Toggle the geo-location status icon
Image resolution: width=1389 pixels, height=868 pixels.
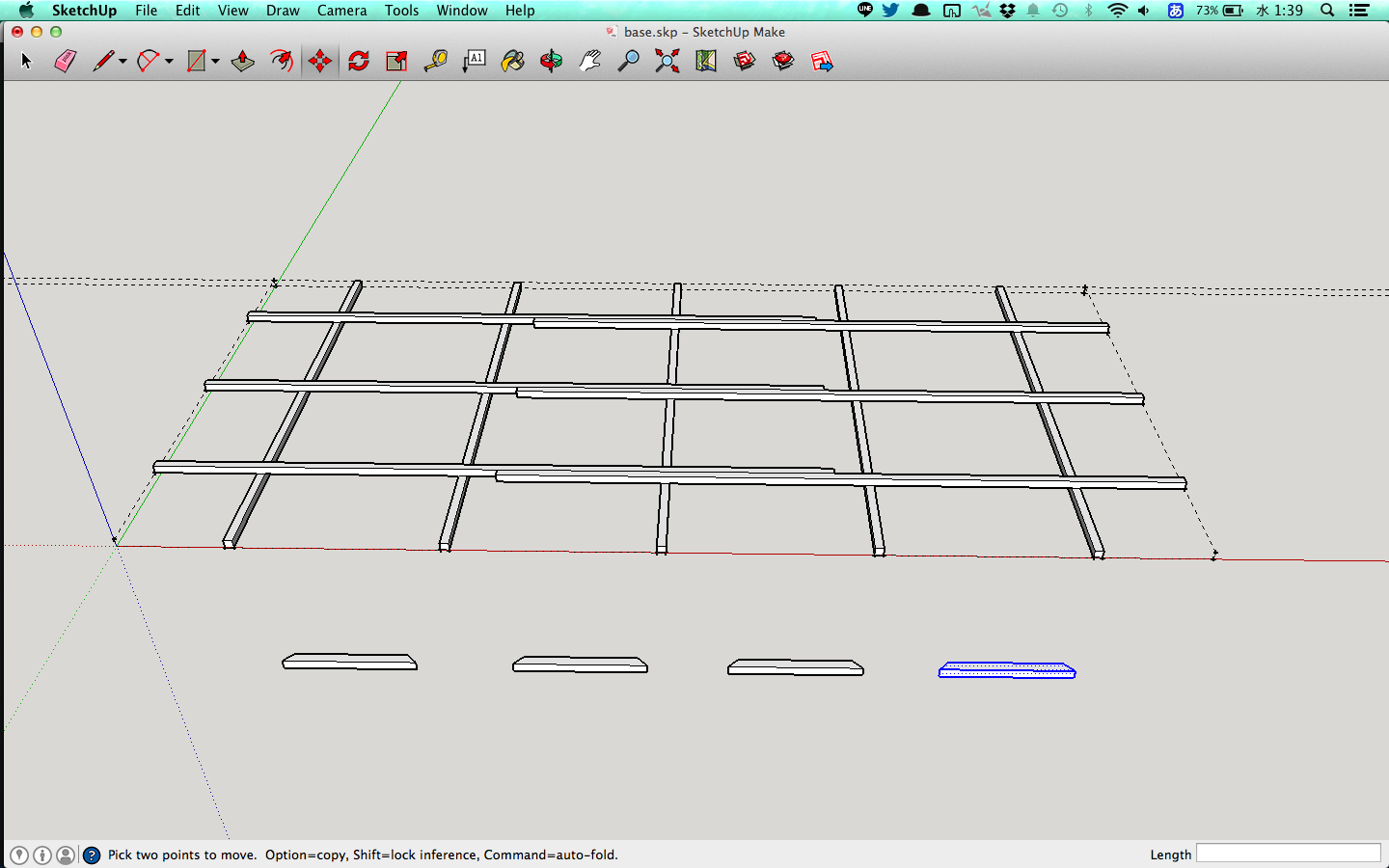(19, 854)
